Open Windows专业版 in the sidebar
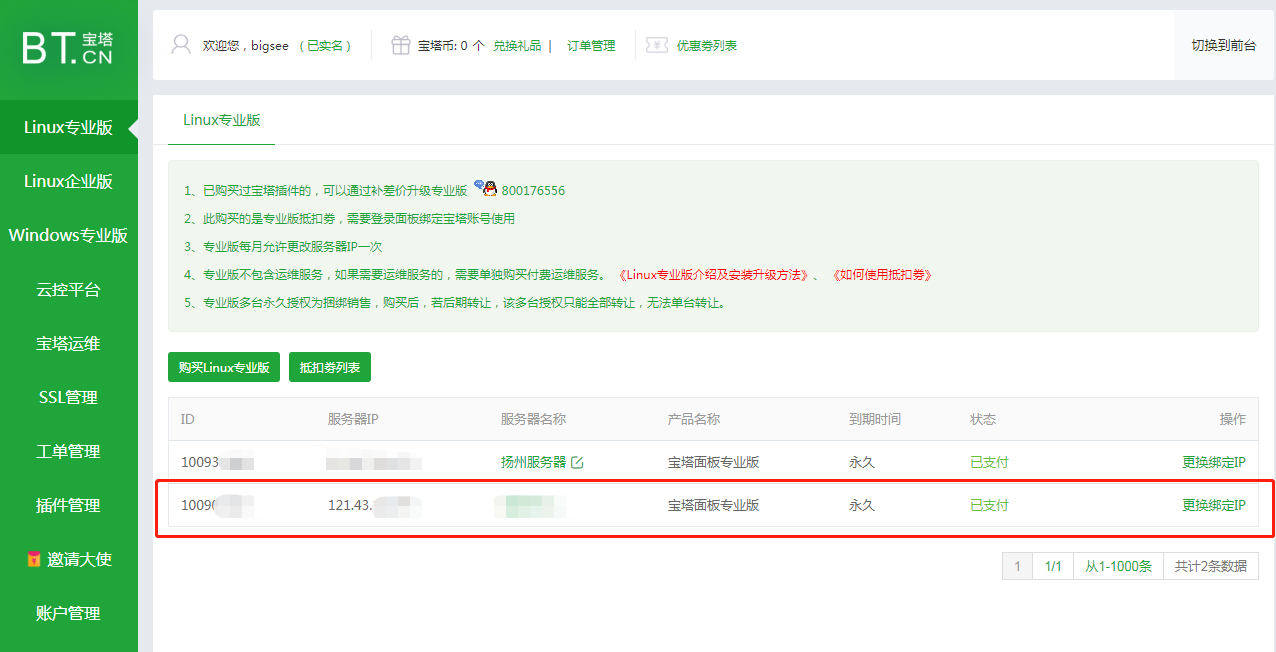Viewport: 1276px width, 652px height. point(68,235)
